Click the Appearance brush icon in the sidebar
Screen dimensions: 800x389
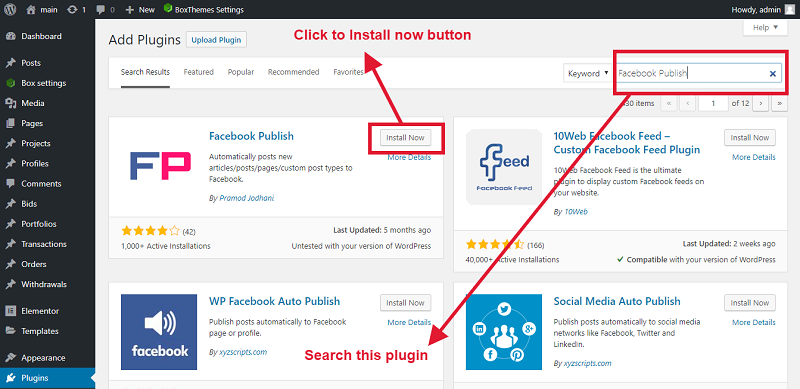(x=10, y=358)
